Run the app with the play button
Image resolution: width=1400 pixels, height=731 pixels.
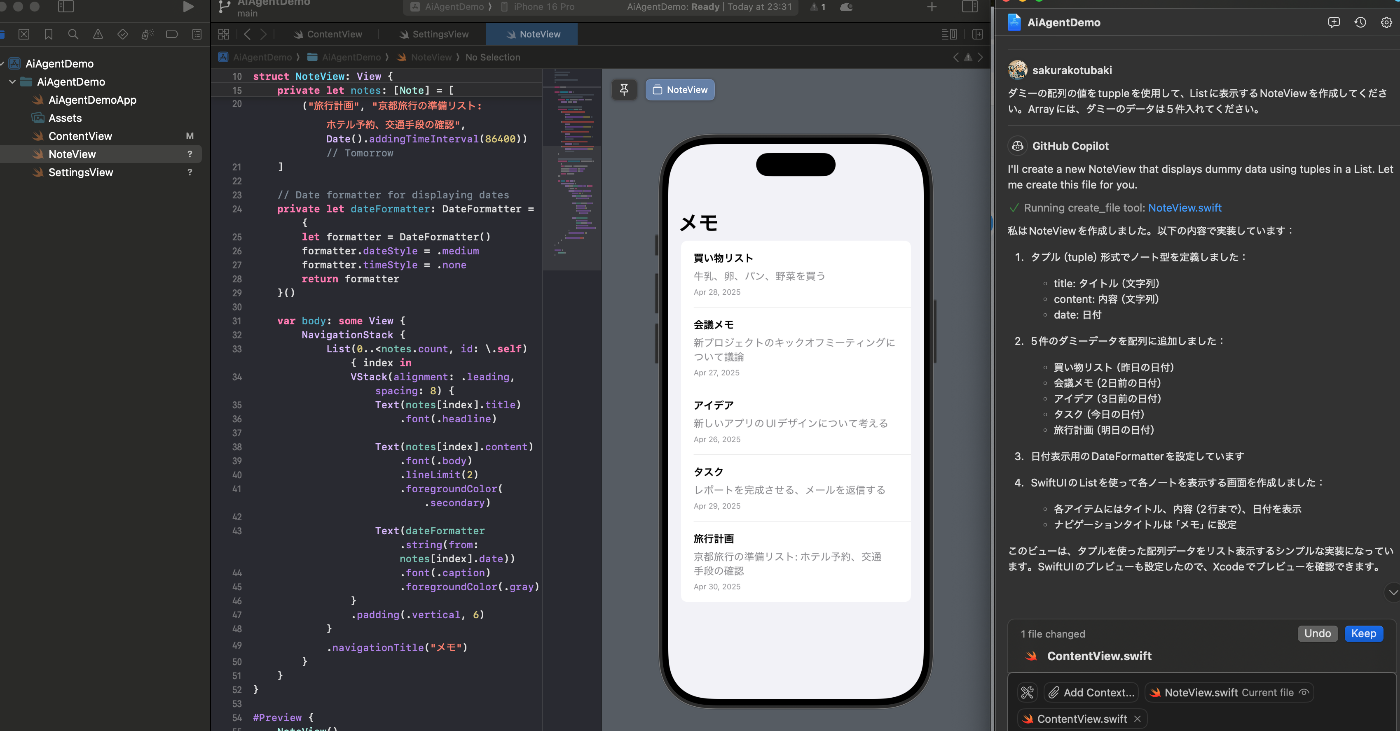click(x=186, y=7)
